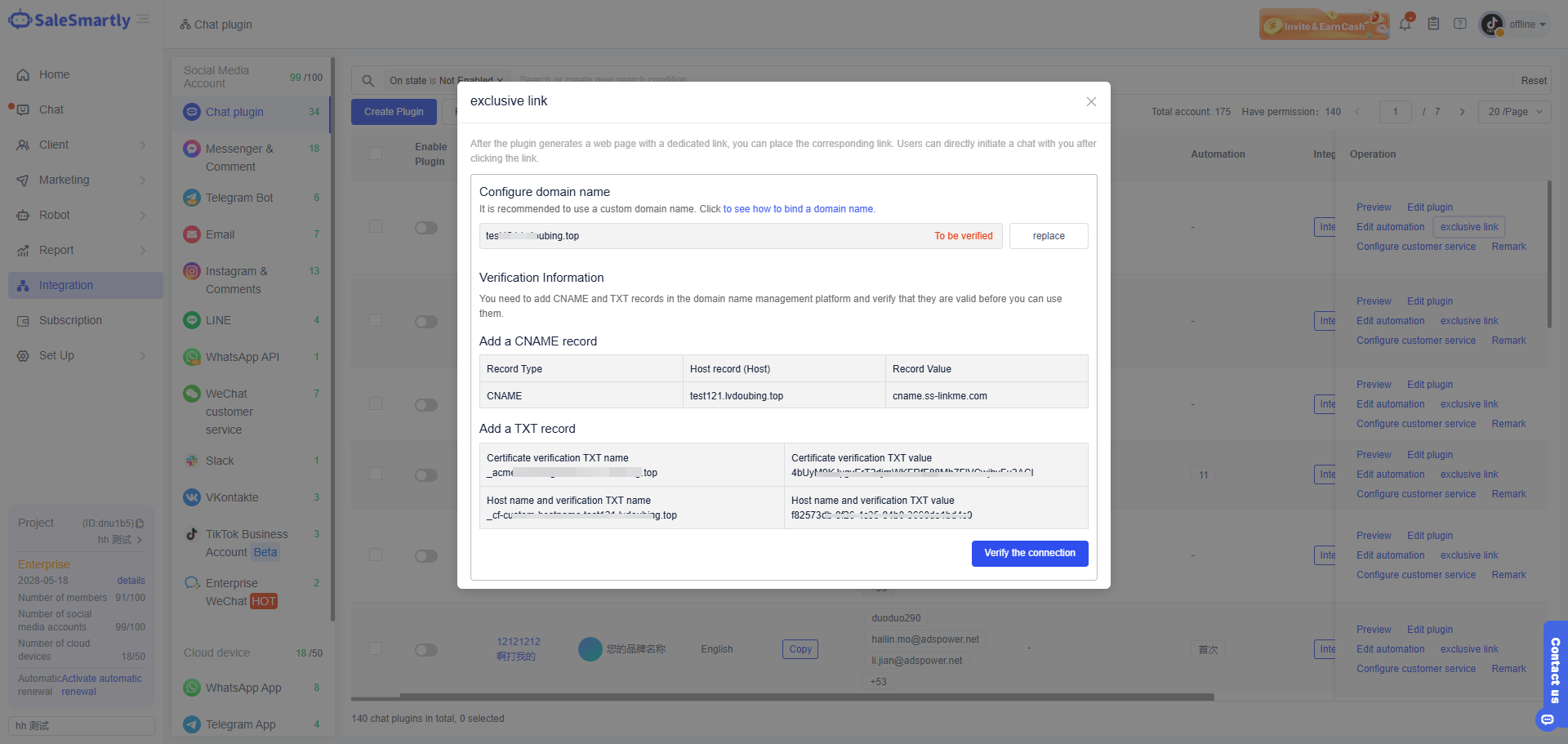Viewport: 1568px width, 744px height.
Task: Enable the plugin toggle in the row with automation tag 11
Action: (x=426, y=475)
